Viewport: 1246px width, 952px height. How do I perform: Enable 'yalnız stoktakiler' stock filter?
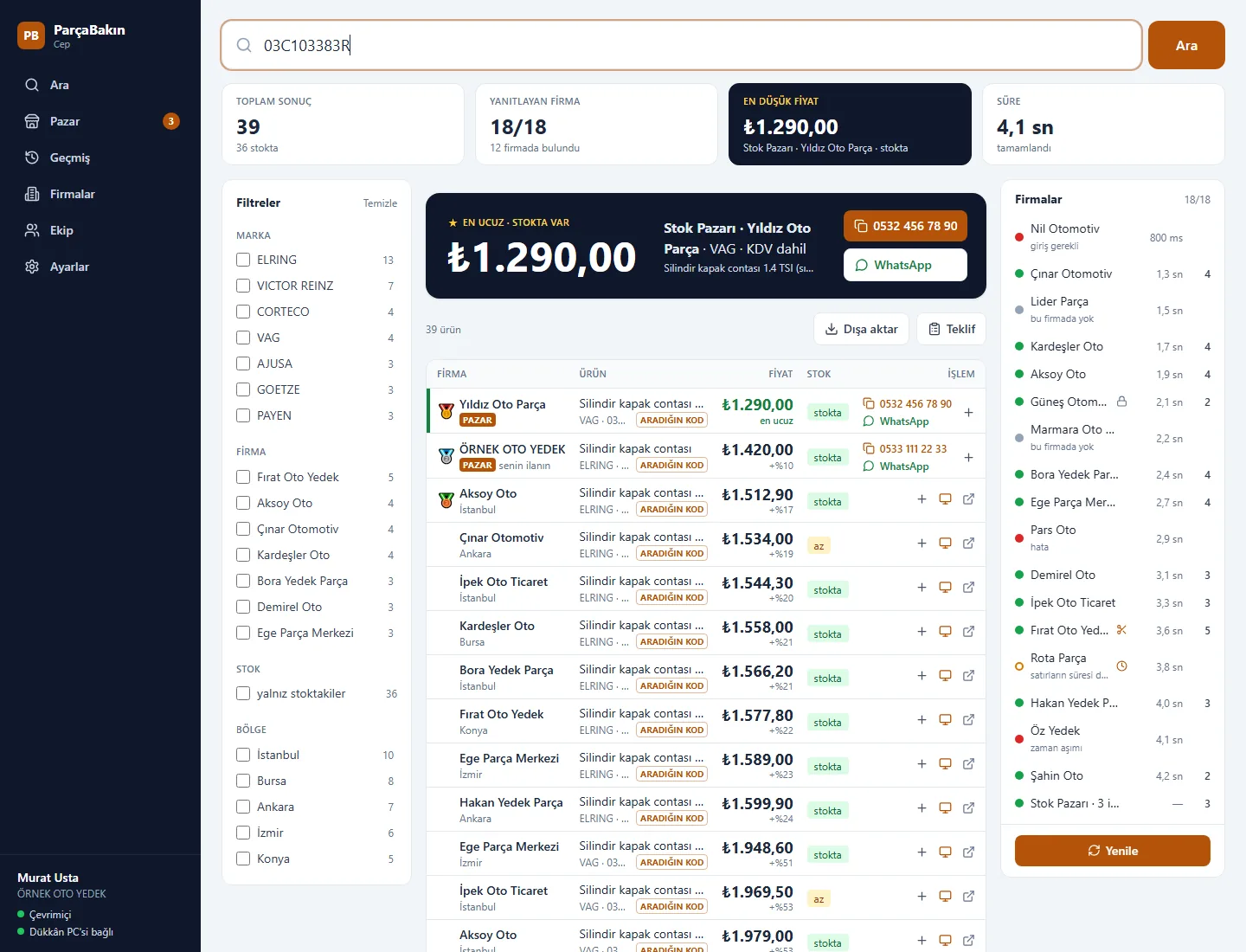[x=243, y=693]
